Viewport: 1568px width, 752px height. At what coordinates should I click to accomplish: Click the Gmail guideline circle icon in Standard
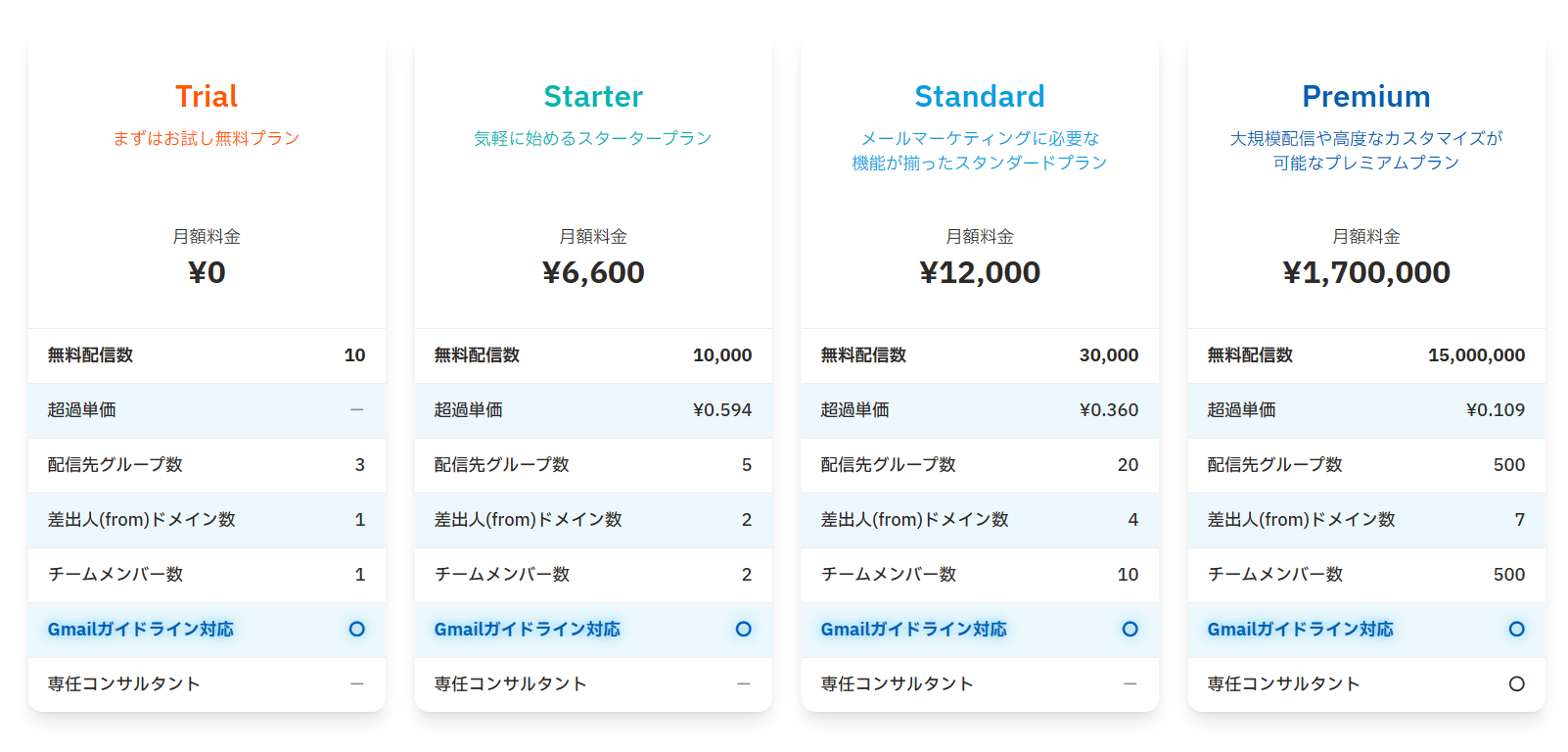click(x=1130, y=630)
